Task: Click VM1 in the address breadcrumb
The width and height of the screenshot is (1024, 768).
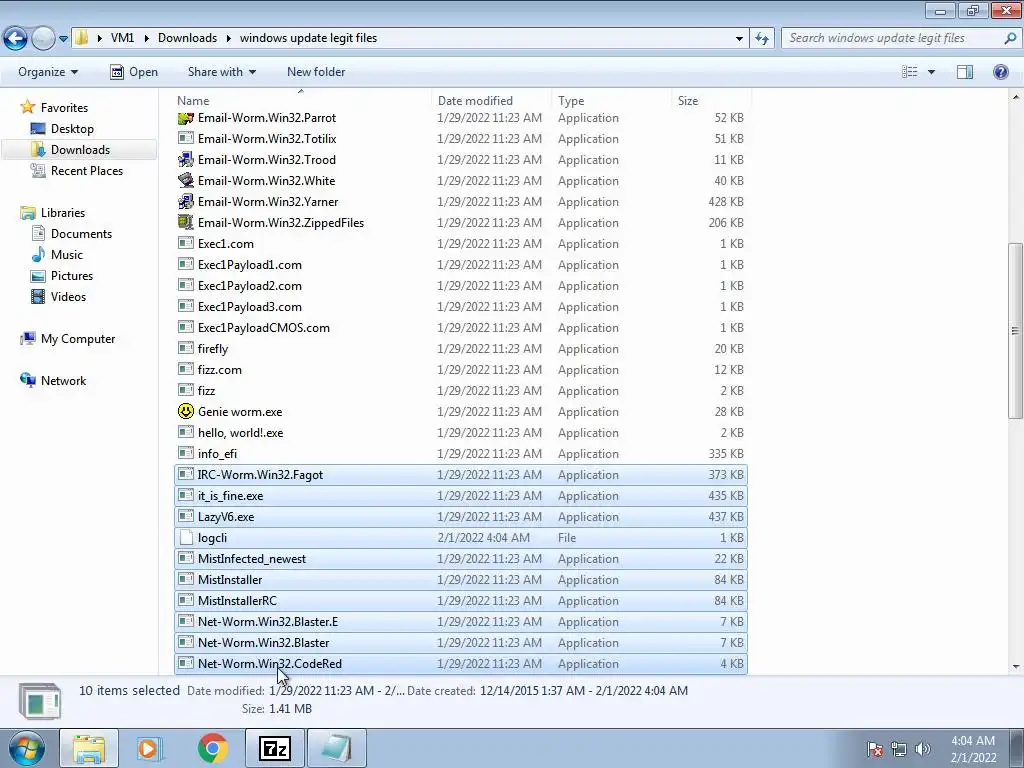Action: 122,38
